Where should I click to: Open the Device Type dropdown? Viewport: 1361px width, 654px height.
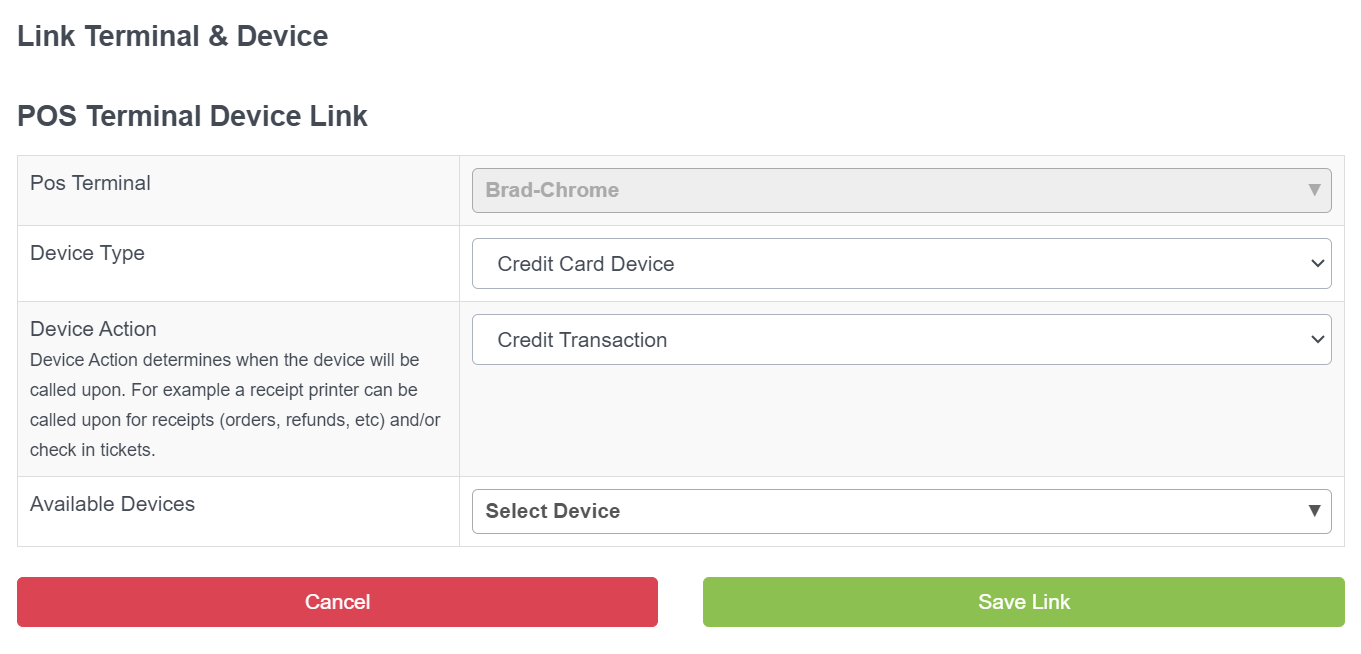(901, 264)
